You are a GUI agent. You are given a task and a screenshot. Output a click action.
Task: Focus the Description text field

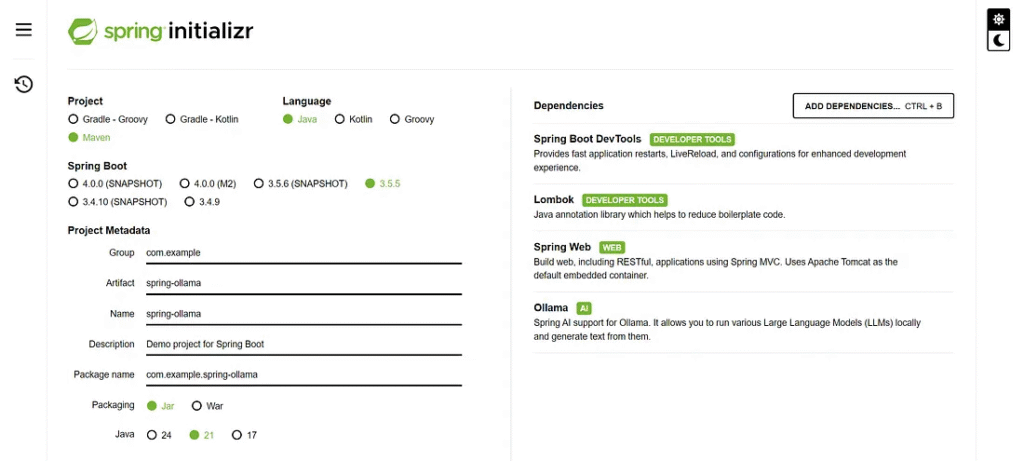[x=303, y=344]
